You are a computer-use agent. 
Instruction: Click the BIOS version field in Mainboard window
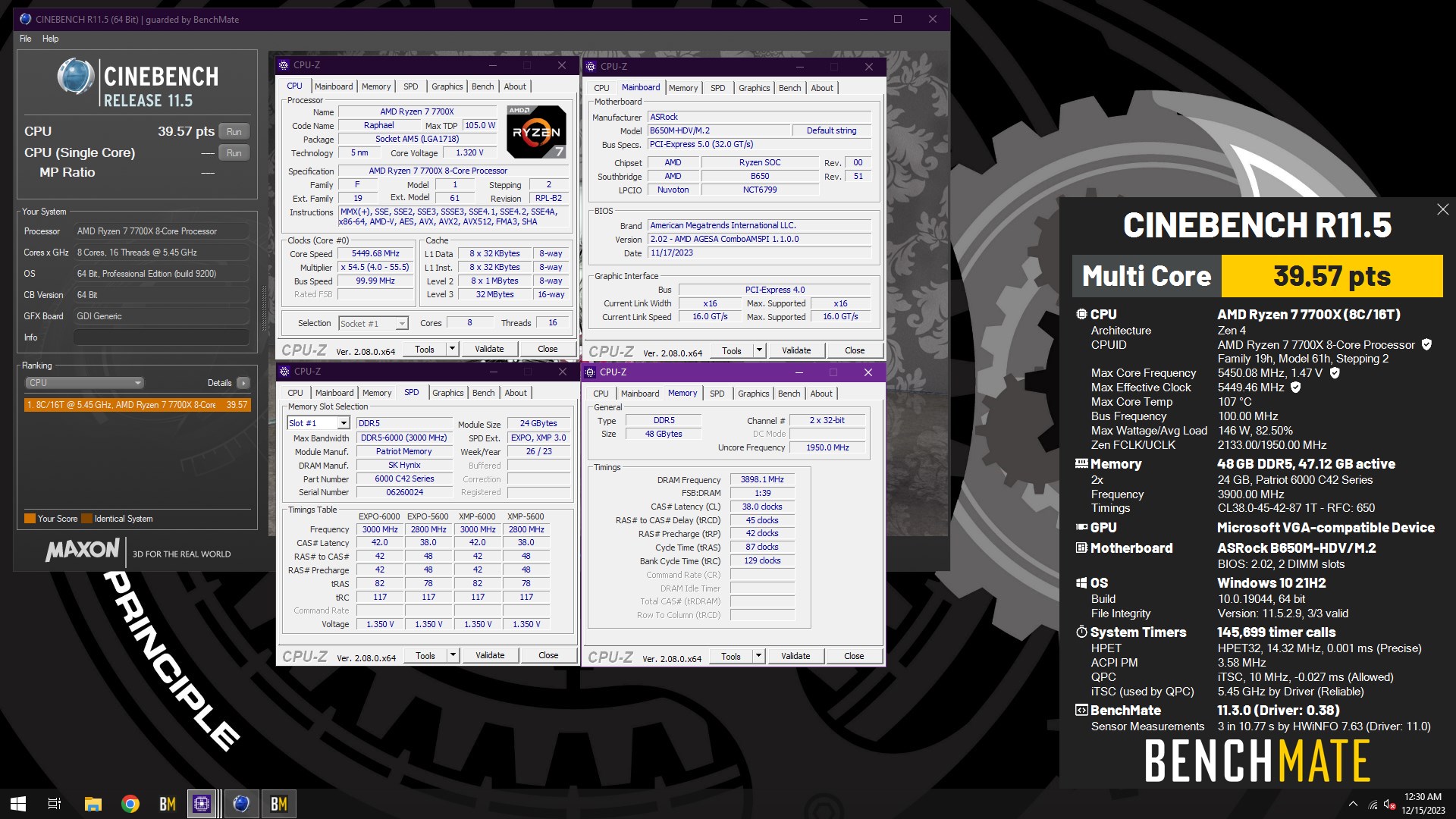[759, 239]
